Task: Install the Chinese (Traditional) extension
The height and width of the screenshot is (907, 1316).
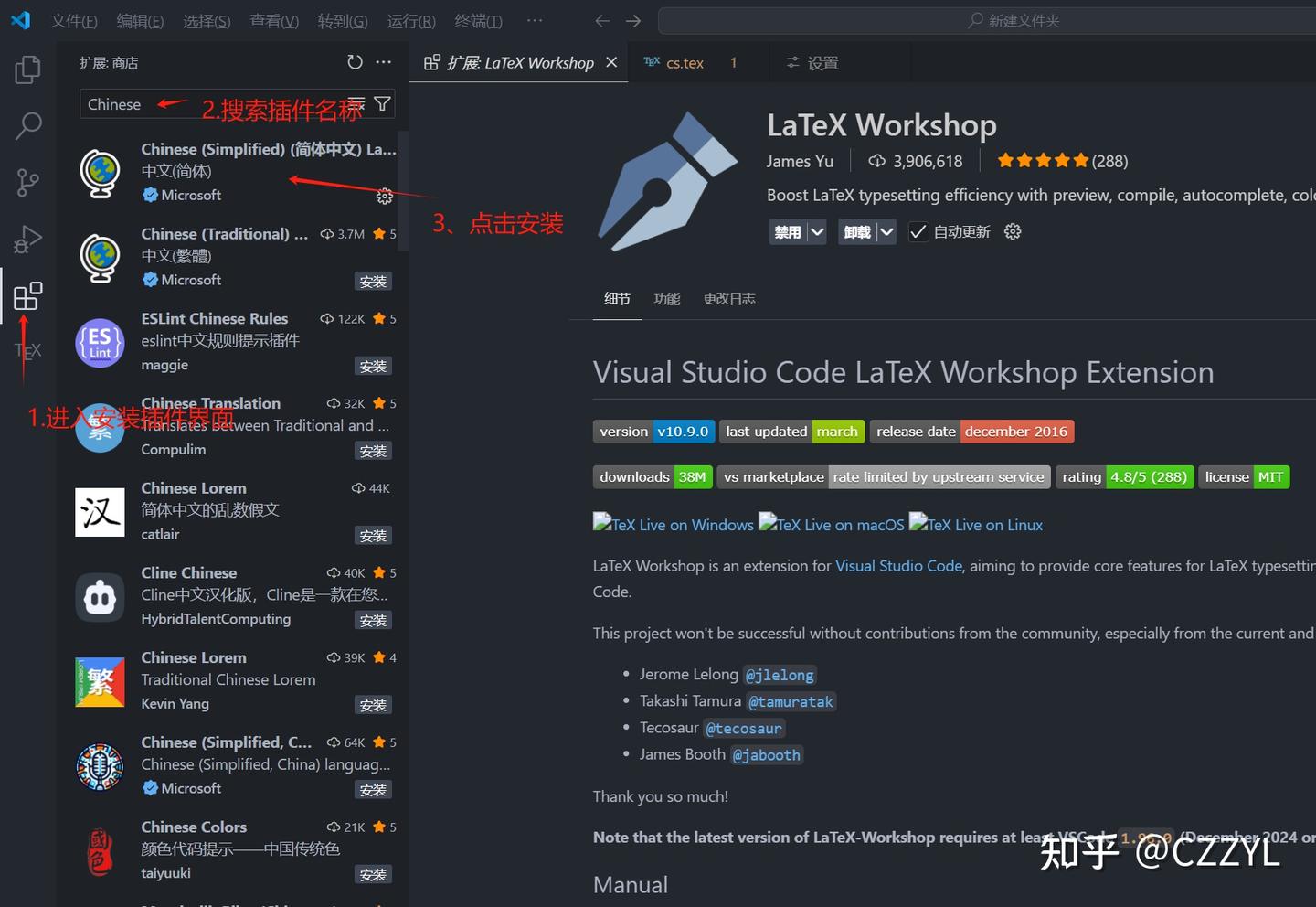Action: (x=373, y=281)
